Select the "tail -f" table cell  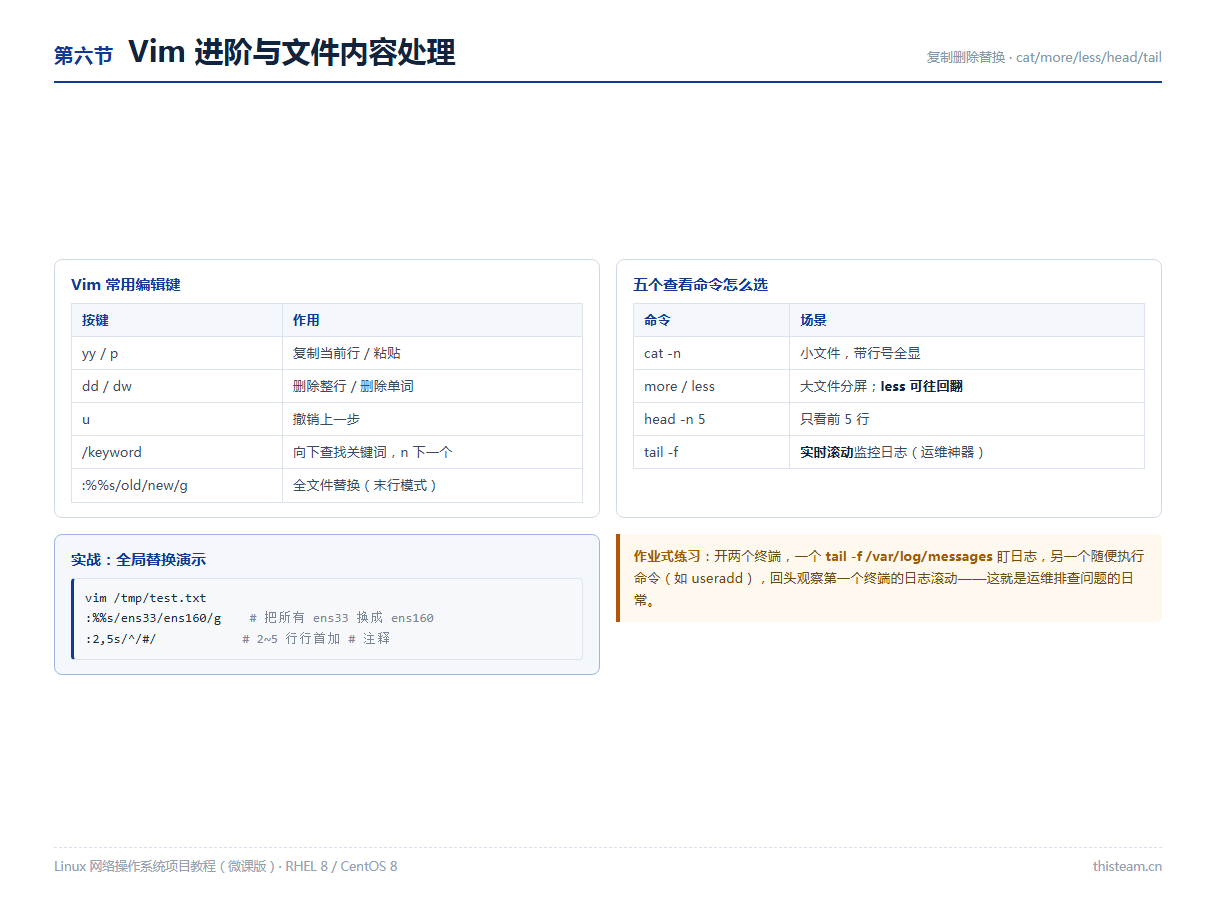(712, 452)
